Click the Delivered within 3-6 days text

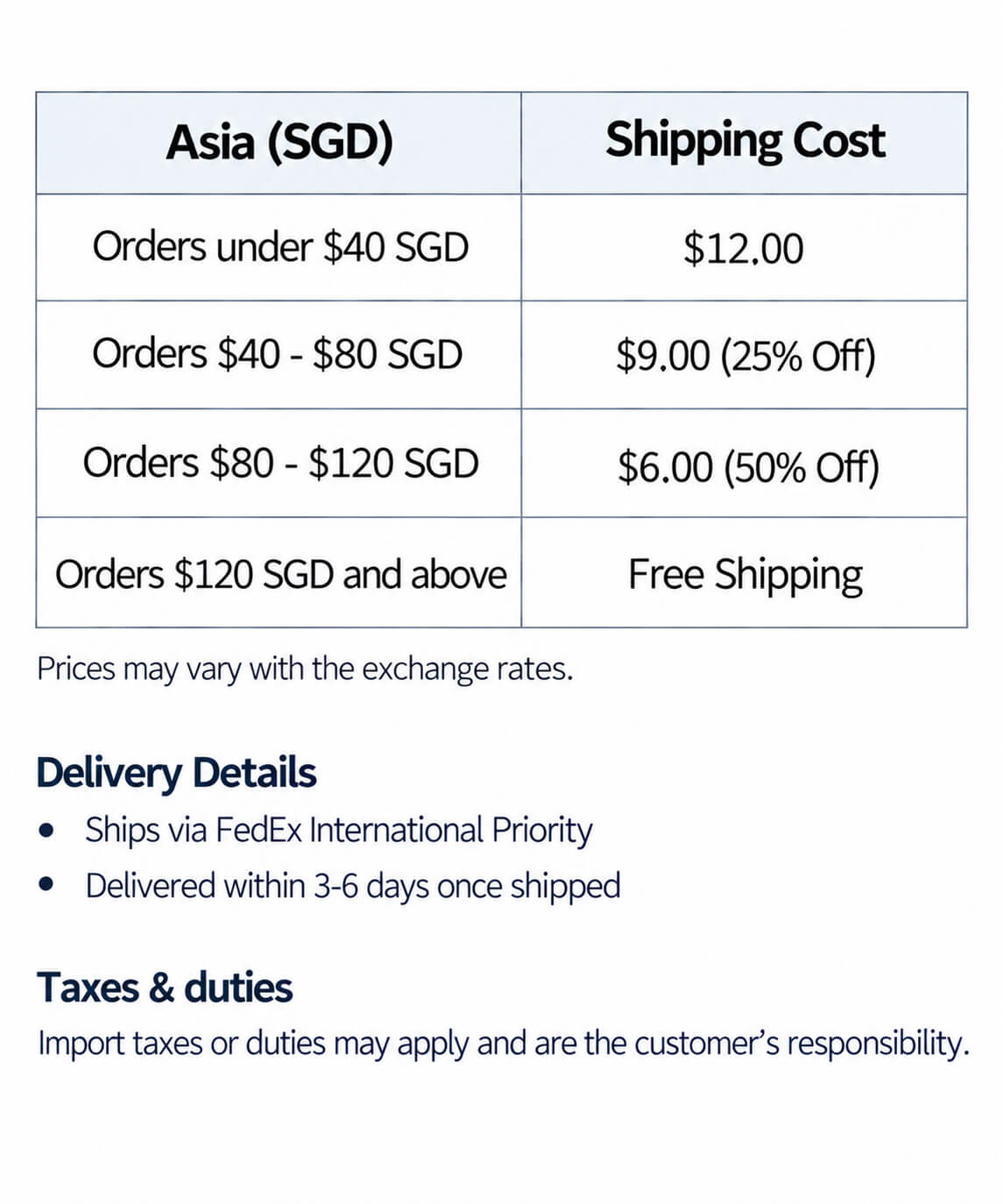pyautogui.click(x=352, y=886)
